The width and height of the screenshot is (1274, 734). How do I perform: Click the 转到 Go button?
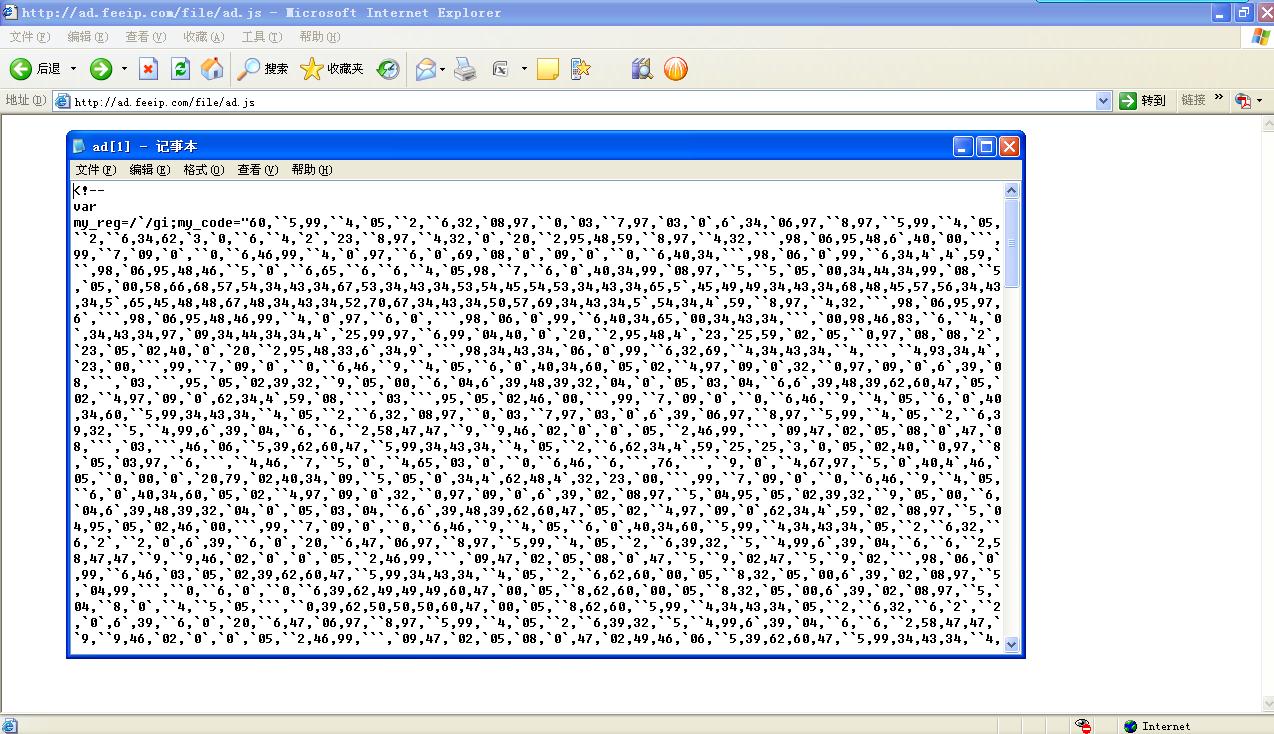pyautogui.click(x=1143, y=101)
